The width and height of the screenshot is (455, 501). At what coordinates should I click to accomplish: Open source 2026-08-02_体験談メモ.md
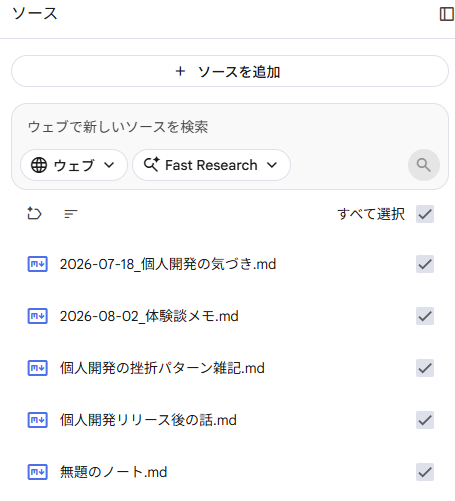[149, 316]
